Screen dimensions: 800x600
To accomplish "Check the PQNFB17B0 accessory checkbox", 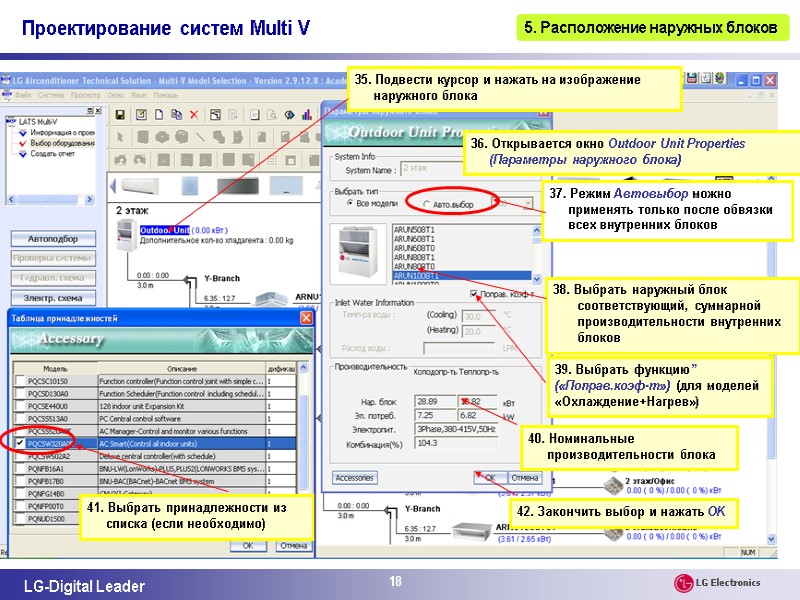I will (x=20, y=481).
